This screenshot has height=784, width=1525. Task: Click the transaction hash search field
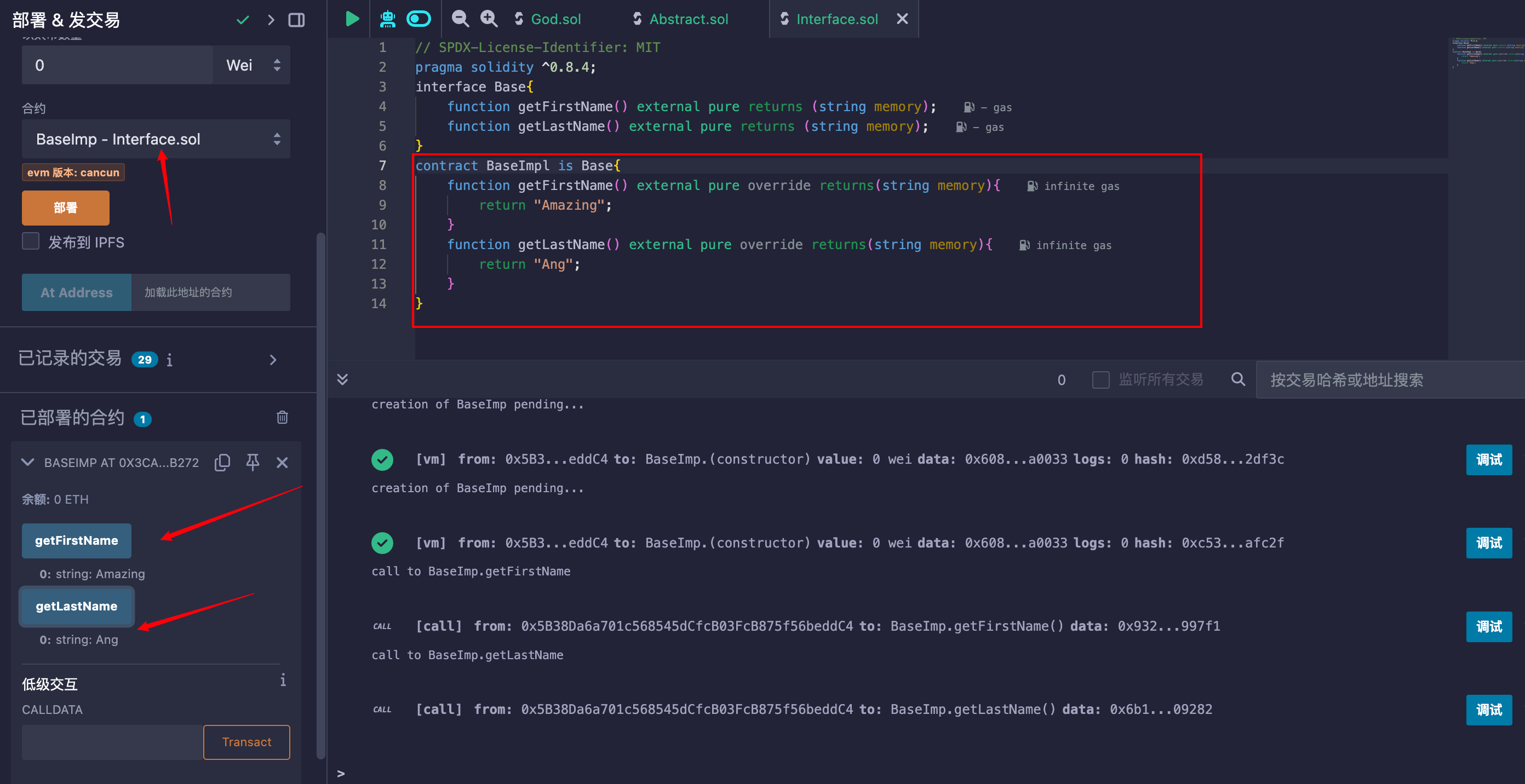1390,380
